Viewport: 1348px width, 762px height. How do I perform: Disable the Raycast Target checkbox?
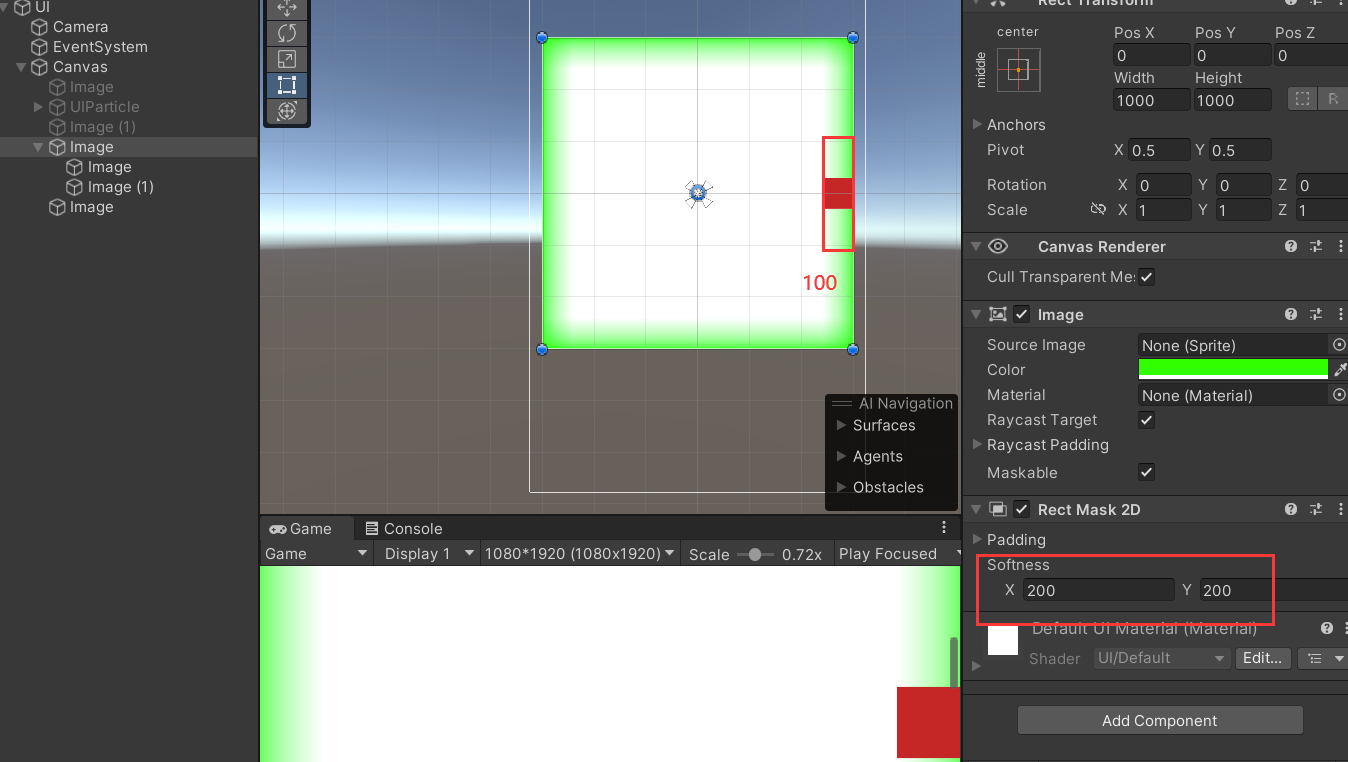point(1146,420)
